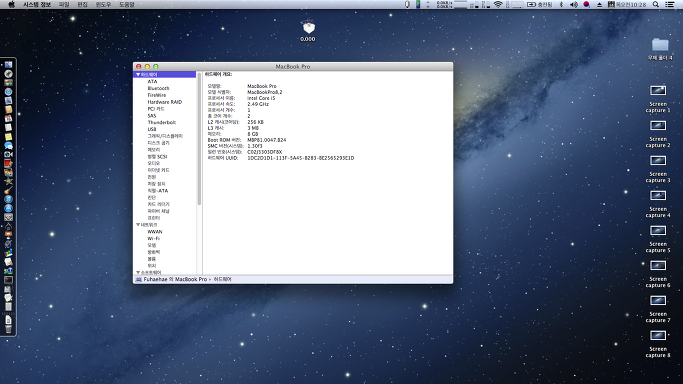This screenshot has width=683, height=384.
Task: Select Hardware RAID in the sidebar
Action: point(165,102)
